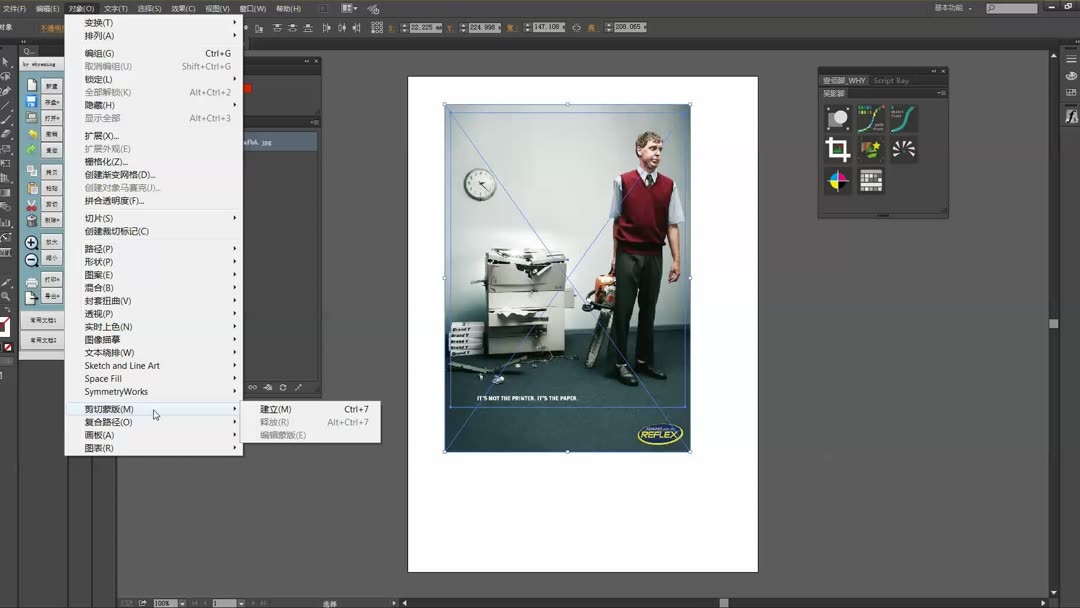This screenshot has width=1080, height=608.
Task: Click the CMYK registration mark script icon
Action: pos(838,181)
